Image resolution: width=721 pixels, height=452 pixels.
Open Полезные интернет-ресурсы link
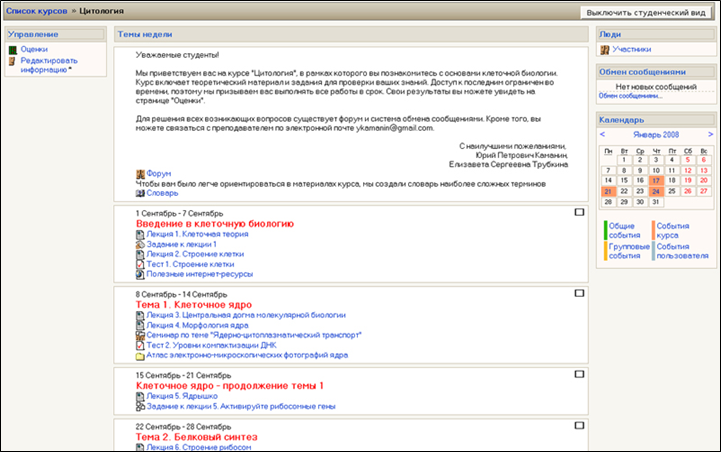[200, 274]
